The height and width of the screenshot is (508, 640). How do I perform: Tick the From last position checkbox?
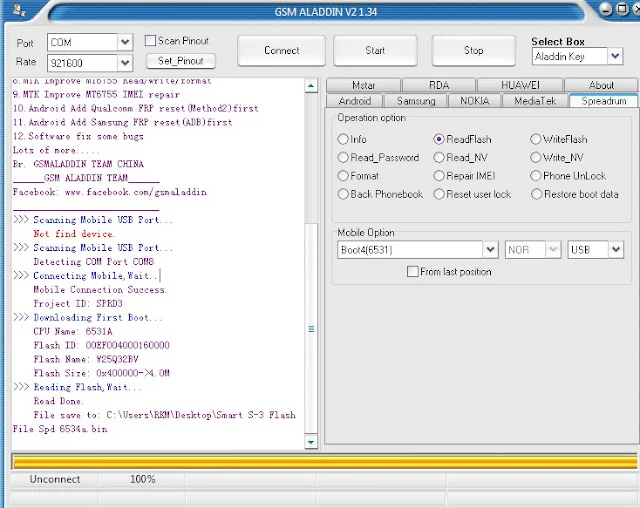click(413, 271)
